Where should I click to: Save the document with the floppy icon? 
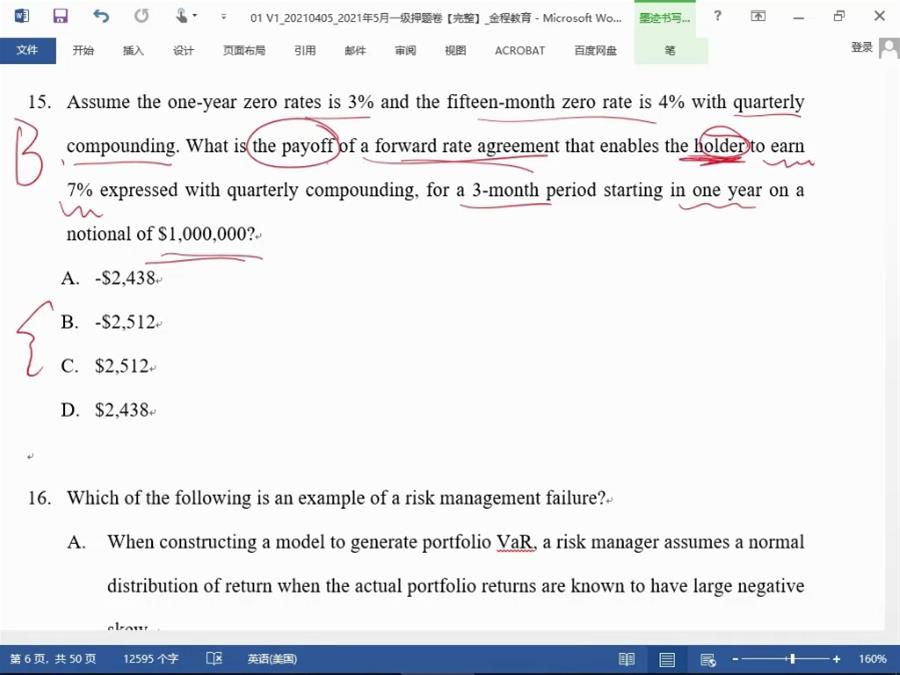(x=60, y=16)
